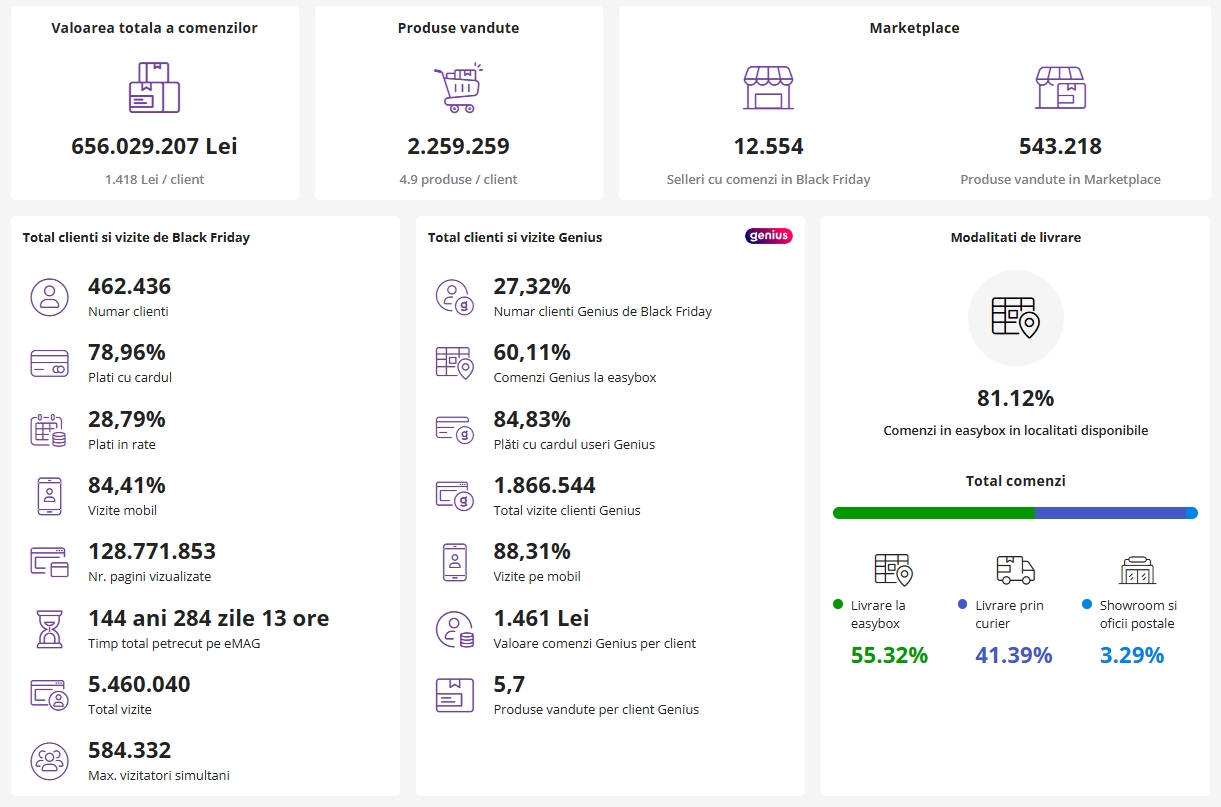
Task: Click the user icon beside Numar clienti
Action: coord(49,297)
